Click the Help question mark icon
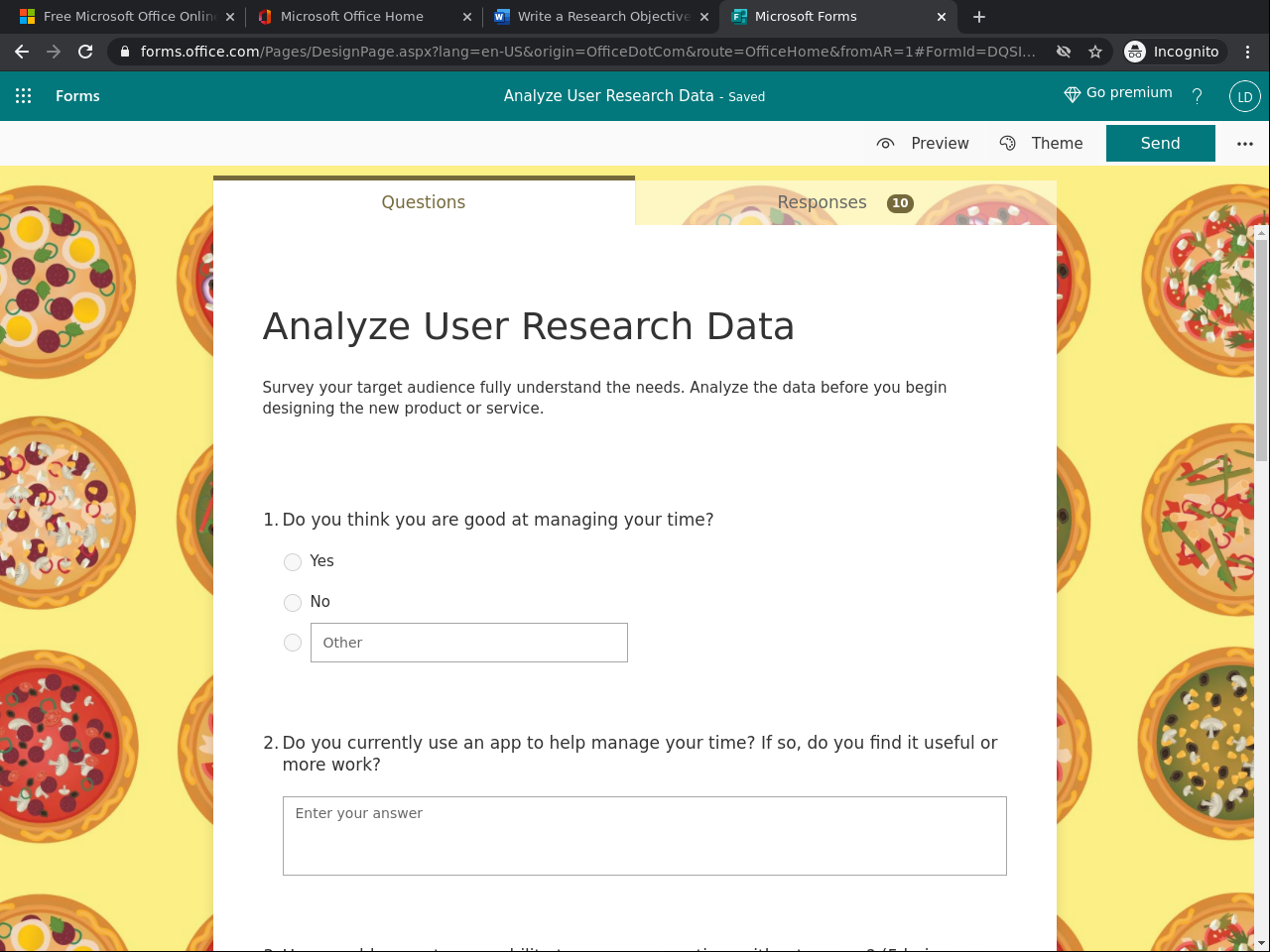Viewport: 1270px width, 952px height. [1198, 96]
